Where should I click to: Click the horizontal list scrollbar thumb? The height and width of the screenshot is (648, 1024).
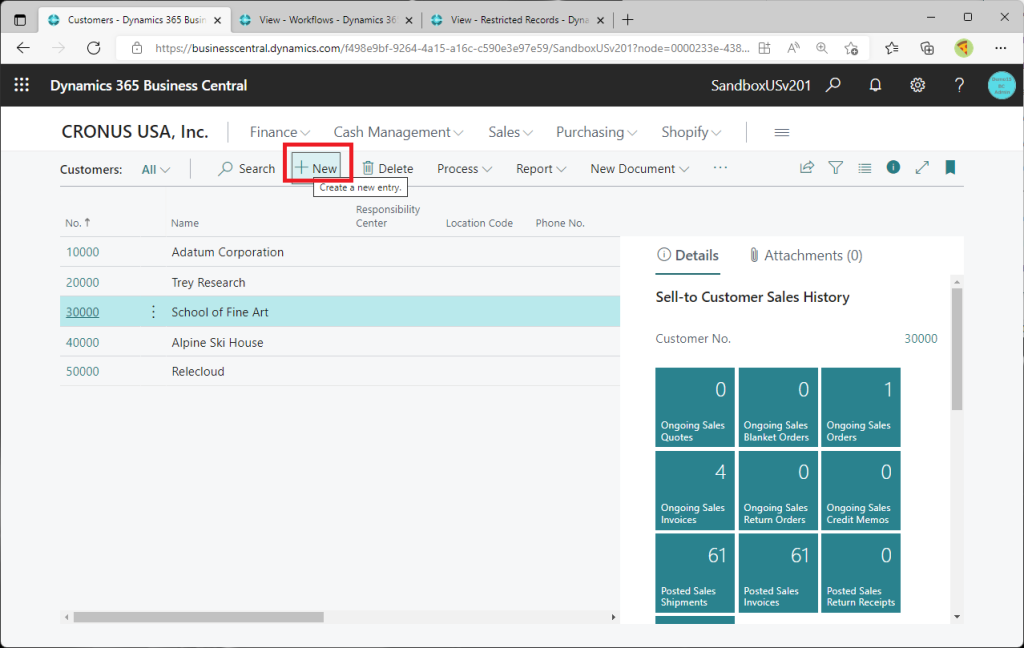click(199, 617)
